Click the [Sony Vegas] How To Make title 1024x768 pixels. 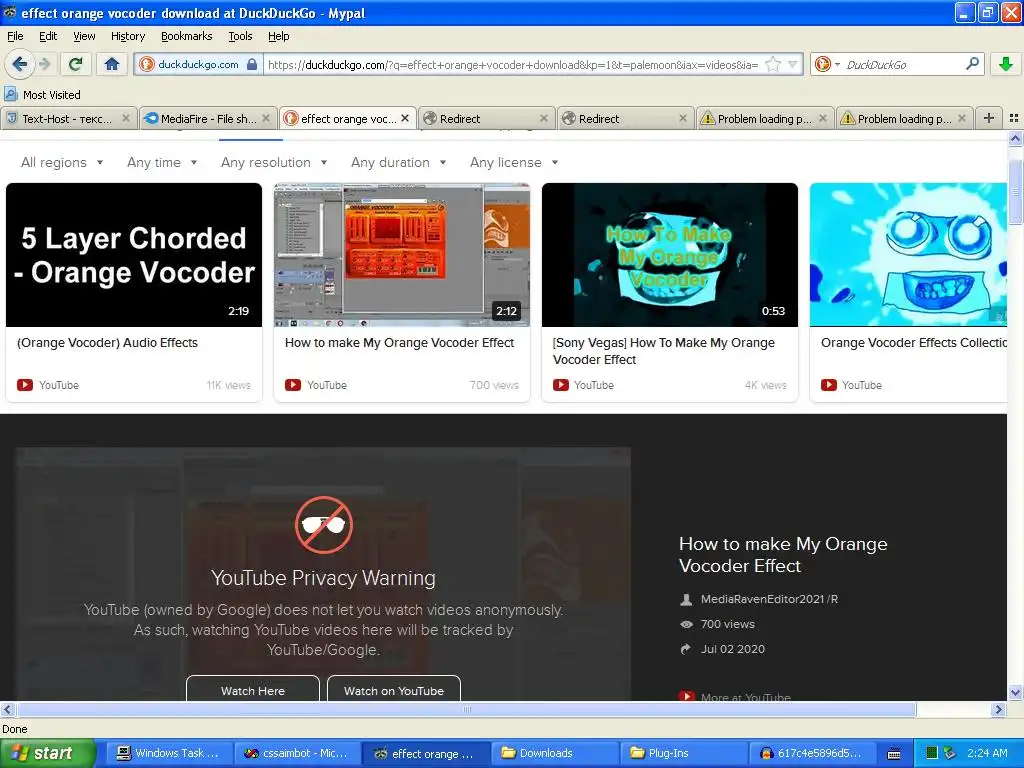coord(664,351)
